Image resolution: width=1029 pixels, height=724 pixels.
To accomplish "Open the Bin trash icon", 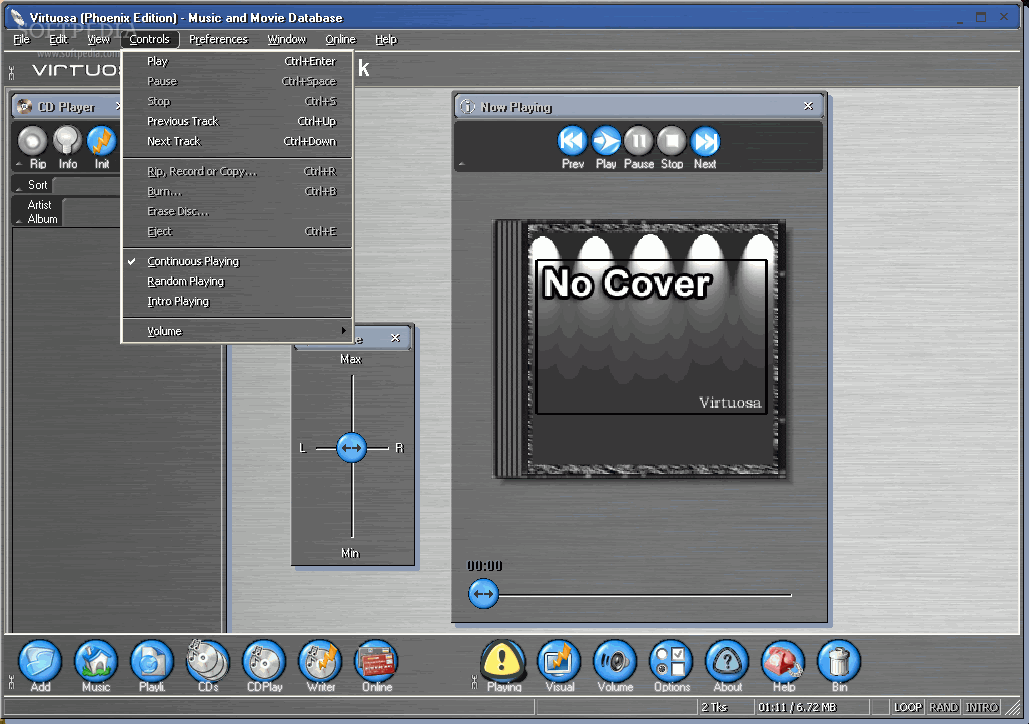I will [x=839, y=667].
